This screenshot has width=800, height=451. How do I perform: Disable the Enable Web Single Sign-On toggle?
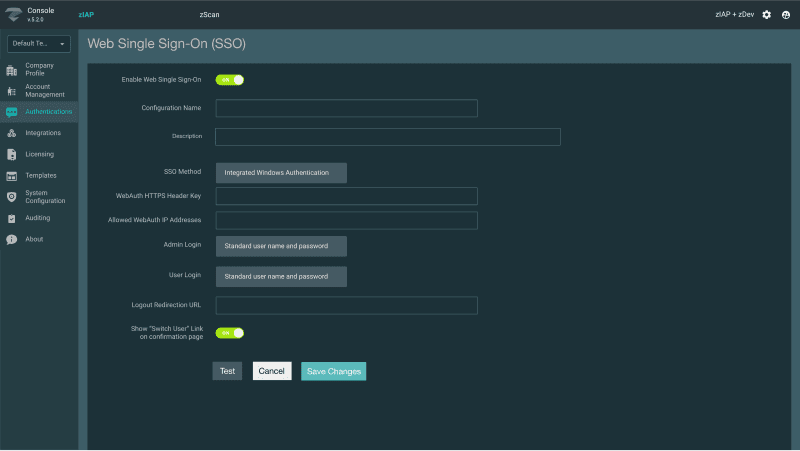pyautogui.click(x=230, y=80)
